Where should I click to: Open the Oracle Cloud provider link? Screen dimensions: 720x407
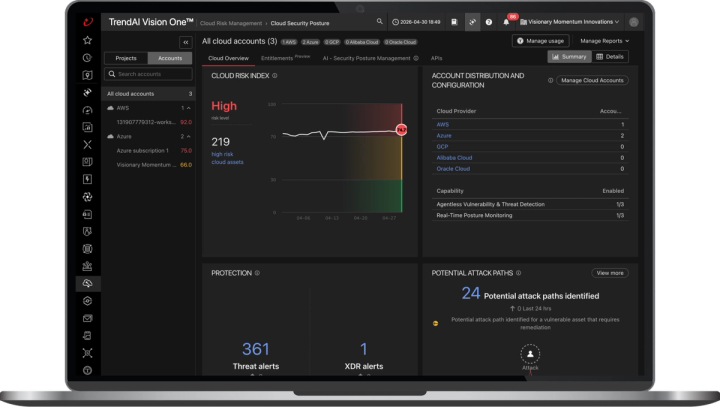pos(453,169)
